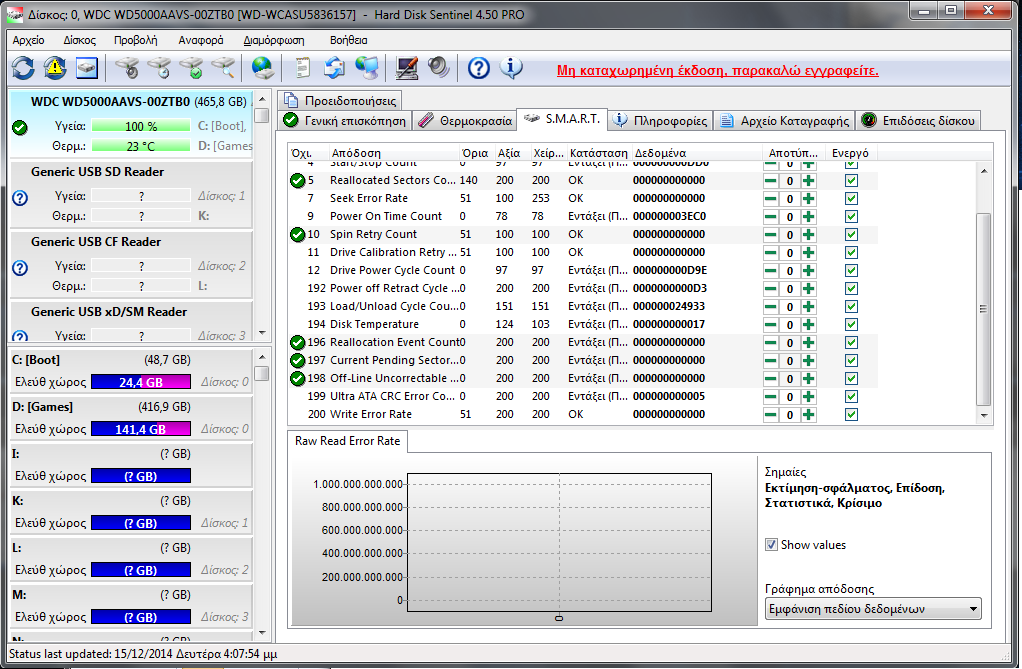1022x669 pixels.
Task: Switch to the Αρχείο Καταγραφής tab
Action: click(784, 121)
